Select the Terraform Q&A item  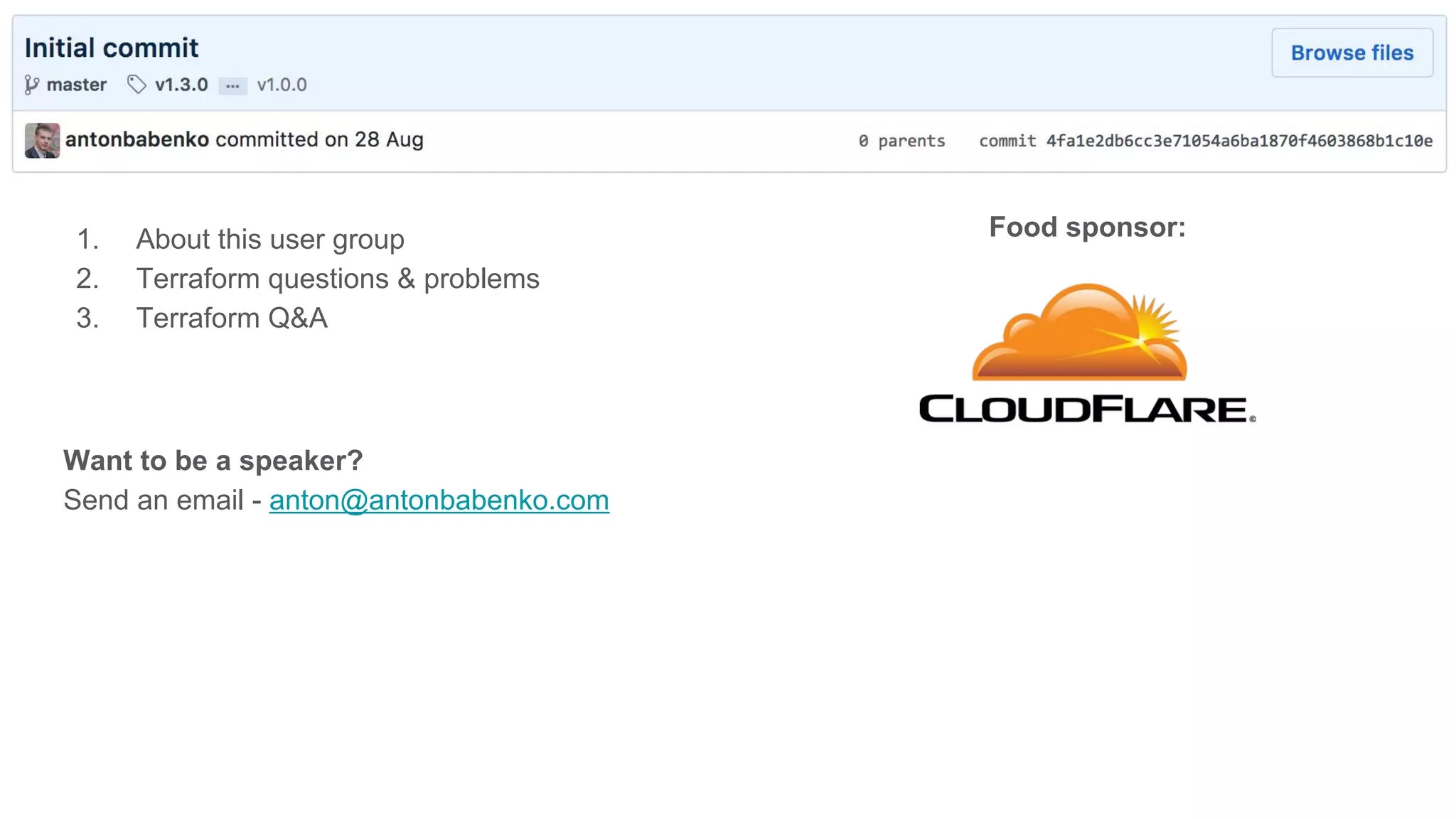[x=232, y=318]
